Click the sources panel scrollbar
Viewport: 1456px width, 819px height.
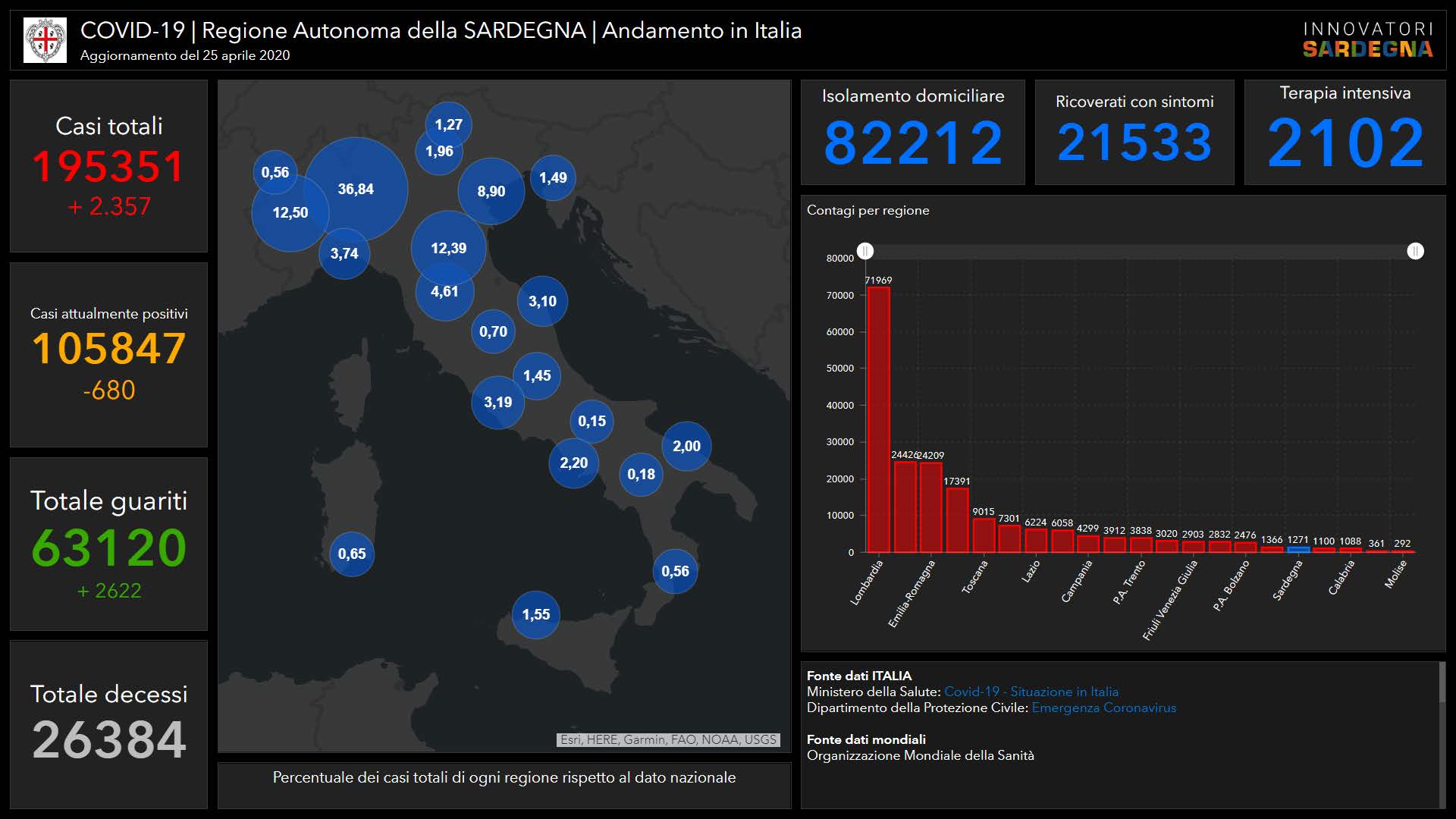click(x=1442, y=682)
